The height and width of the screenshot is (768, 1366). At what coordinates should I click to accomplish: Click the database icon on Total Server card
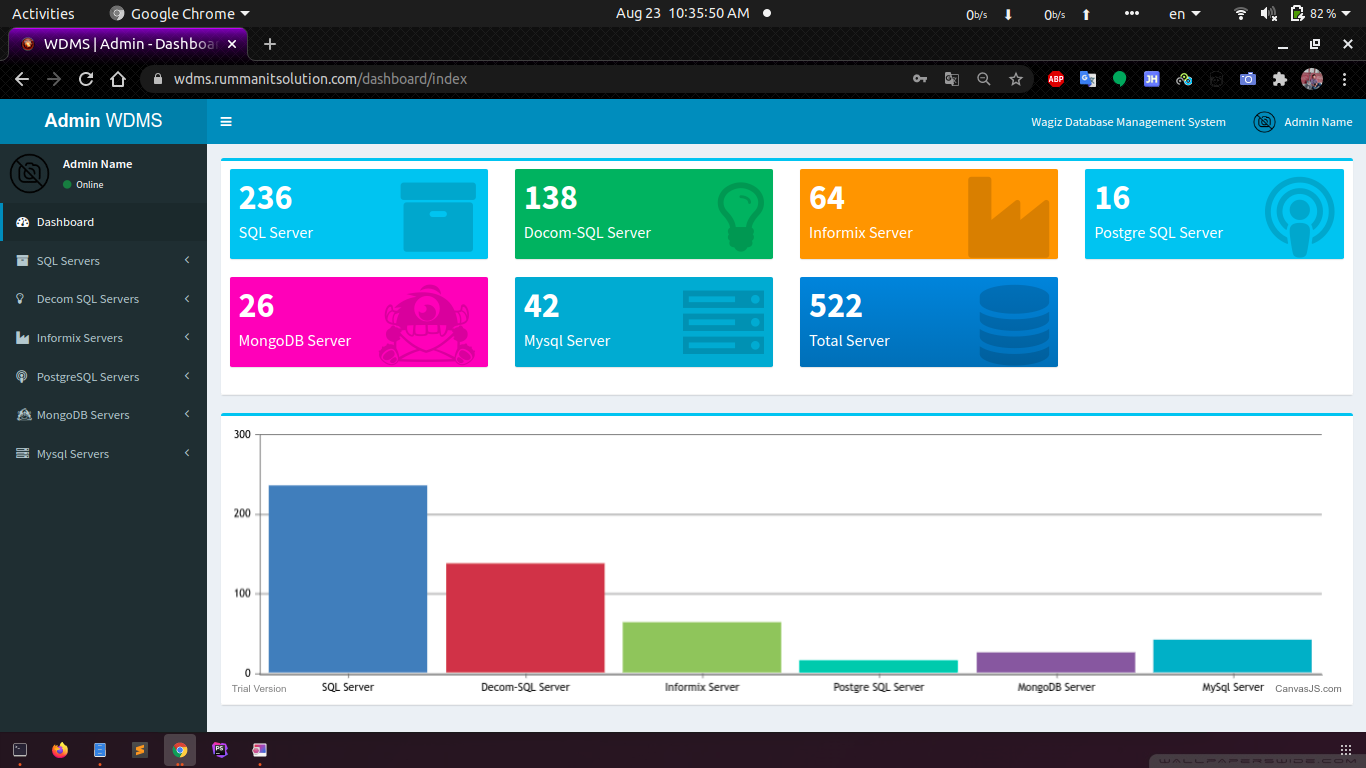coord(1014,324)
